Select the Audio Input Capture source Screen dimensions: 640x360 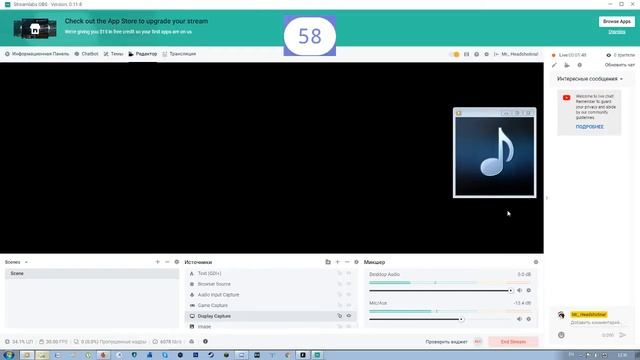click(x=271, y=294)
